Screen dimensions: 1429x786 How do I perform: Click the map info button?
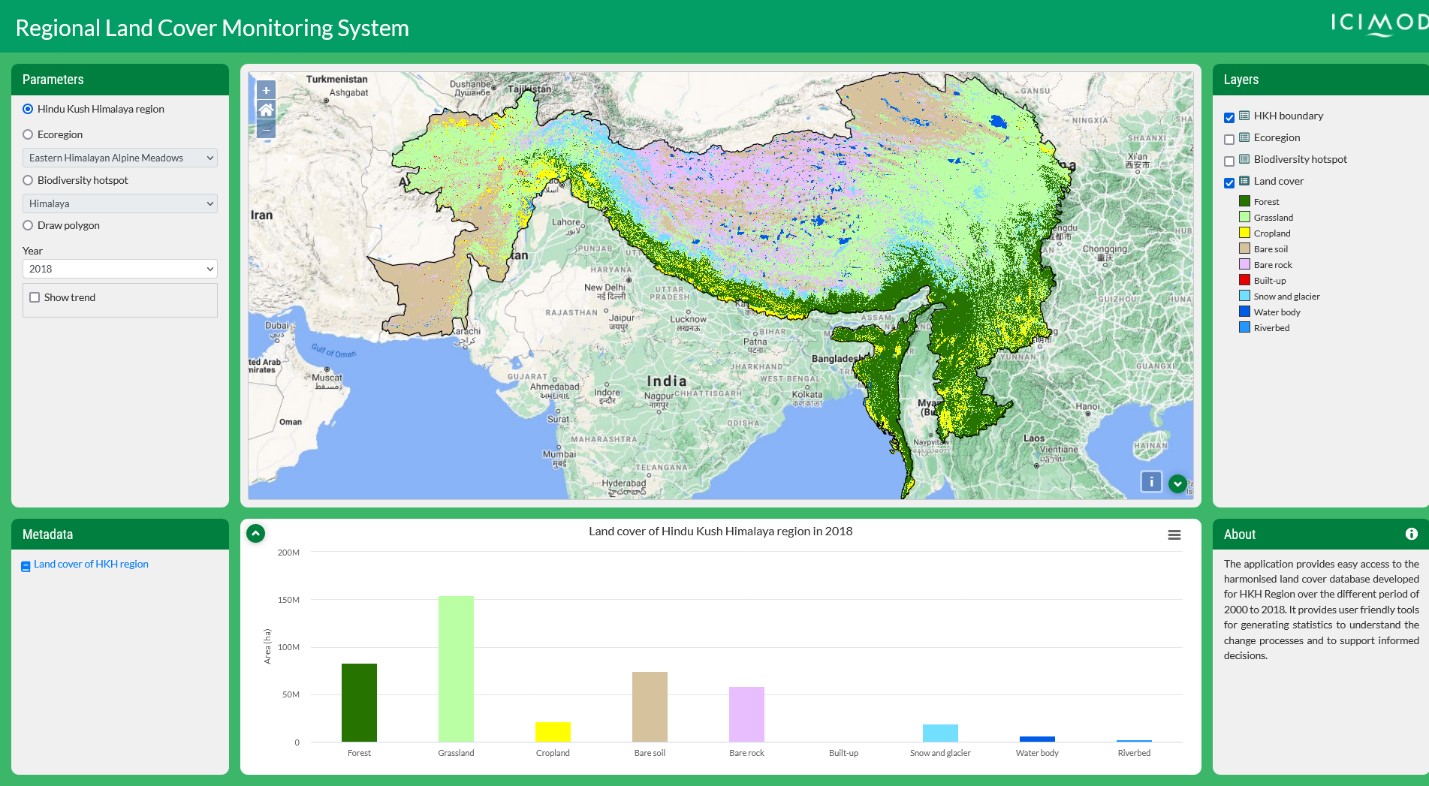[1151, 482]
